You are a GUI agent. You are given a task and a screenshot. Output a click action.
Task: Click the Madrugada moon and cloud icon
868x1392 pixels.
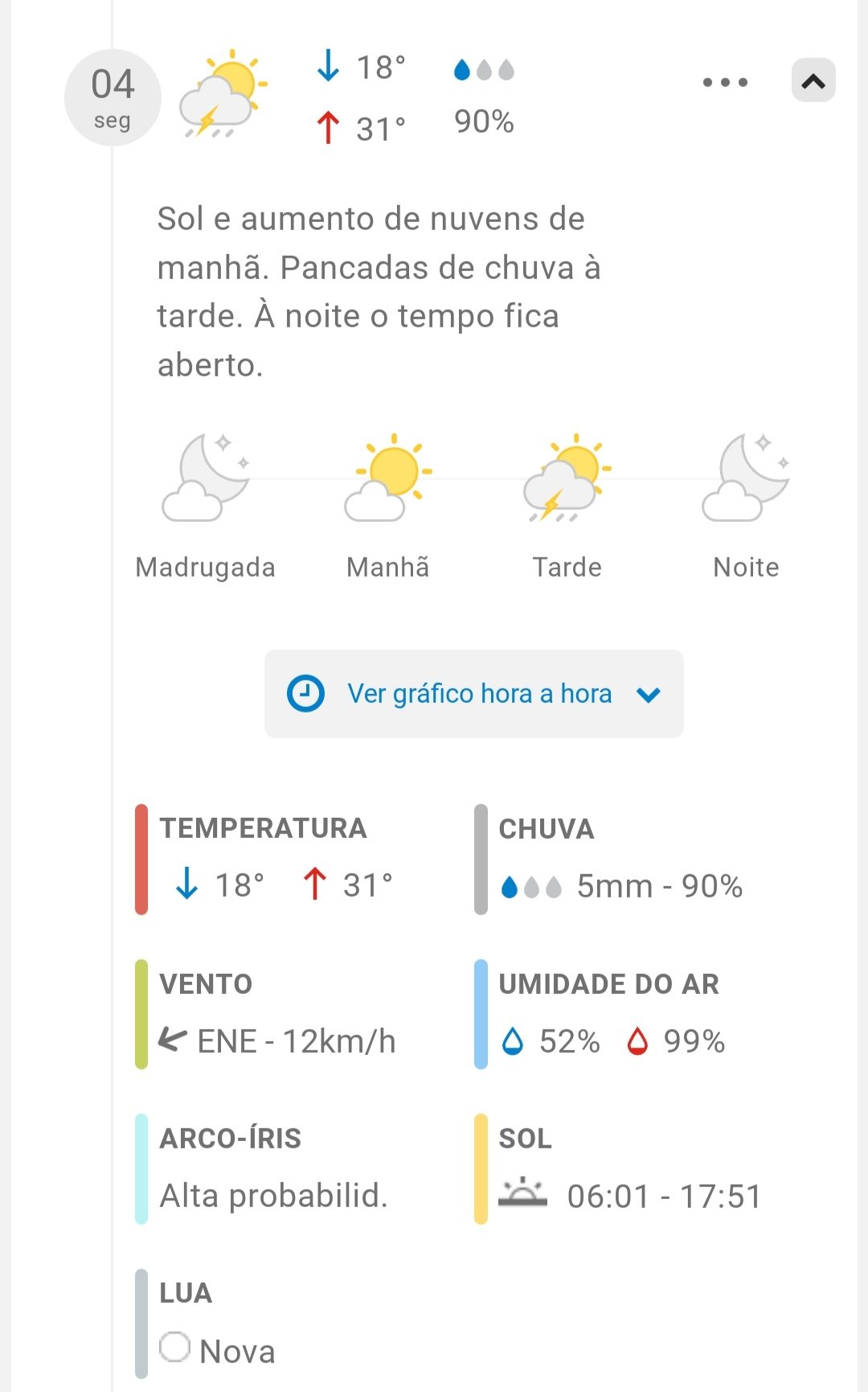[x=206, y=478]
